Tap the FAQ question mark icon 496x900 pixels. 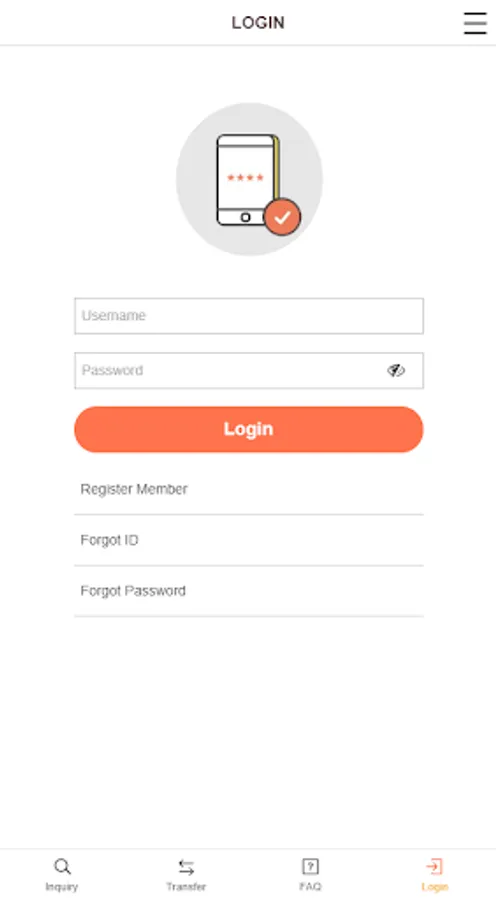click(x=310, y=866)
